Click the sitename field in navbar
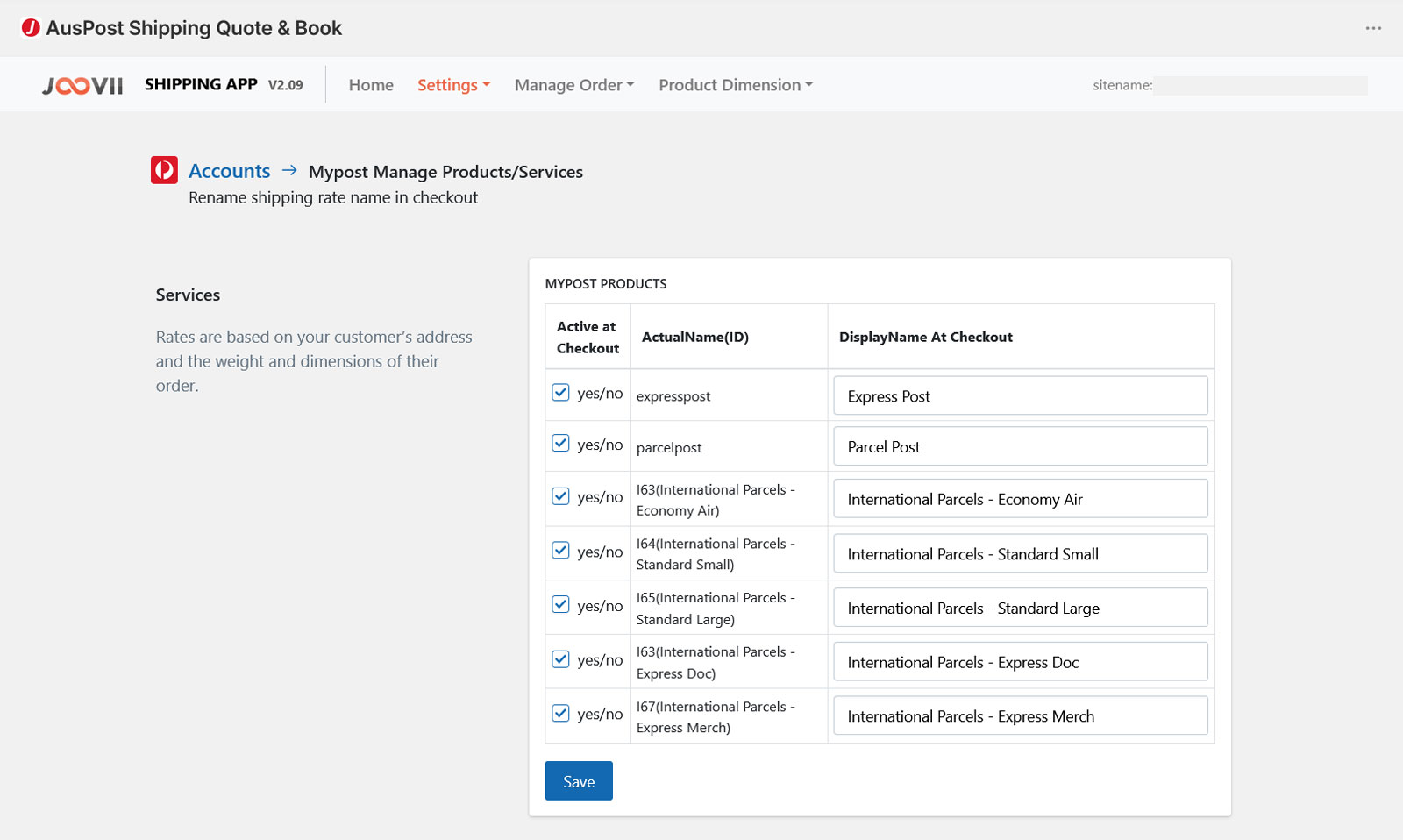Viewport: 1403px width, 840px height. tap(1259, 85)
